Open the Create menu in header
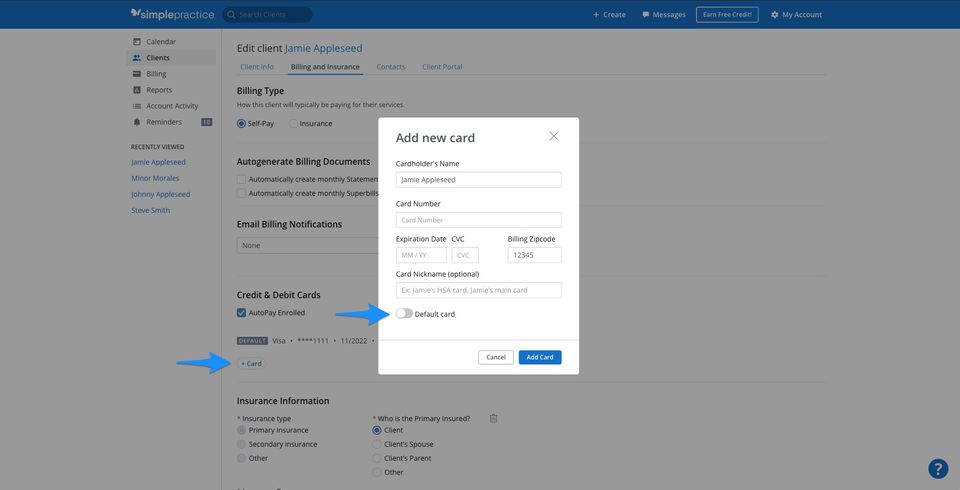 pos(609,15)
